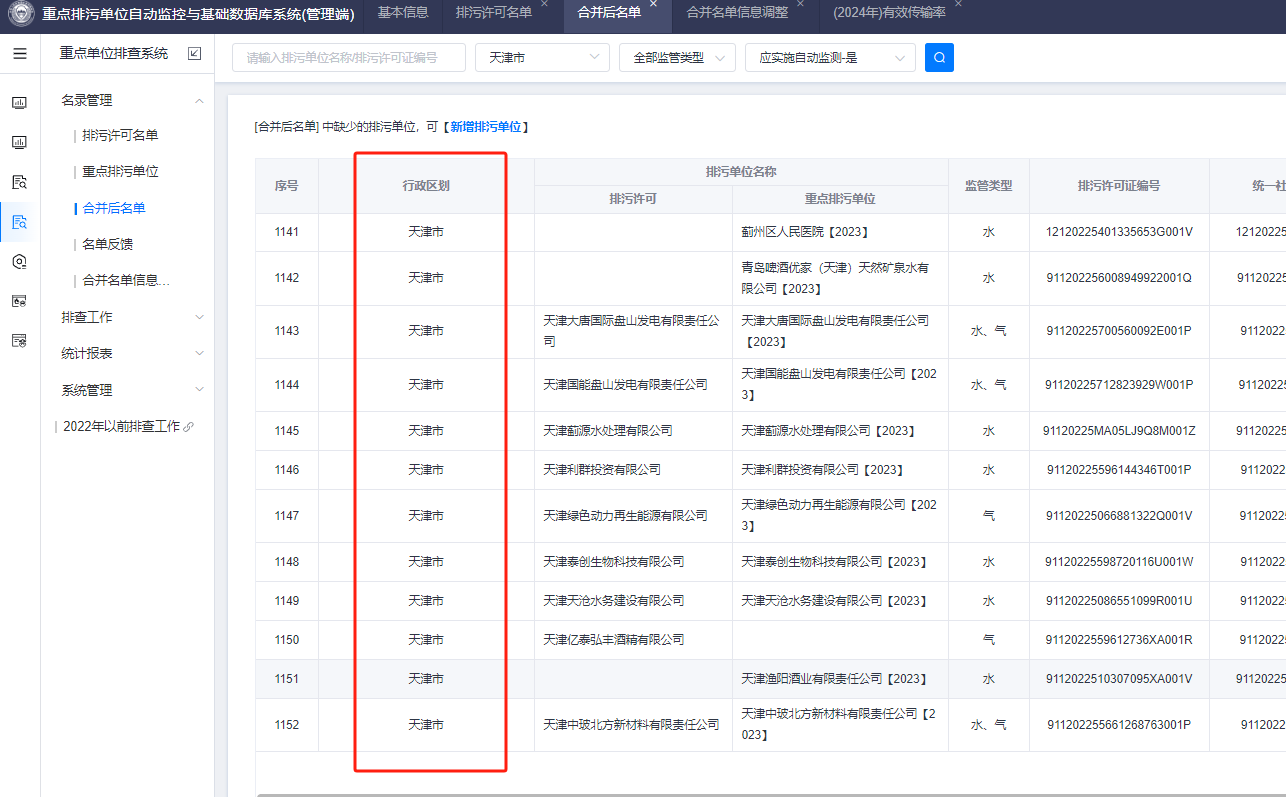
Task: Select row number 1141
Action: click(x=287, y=232)
